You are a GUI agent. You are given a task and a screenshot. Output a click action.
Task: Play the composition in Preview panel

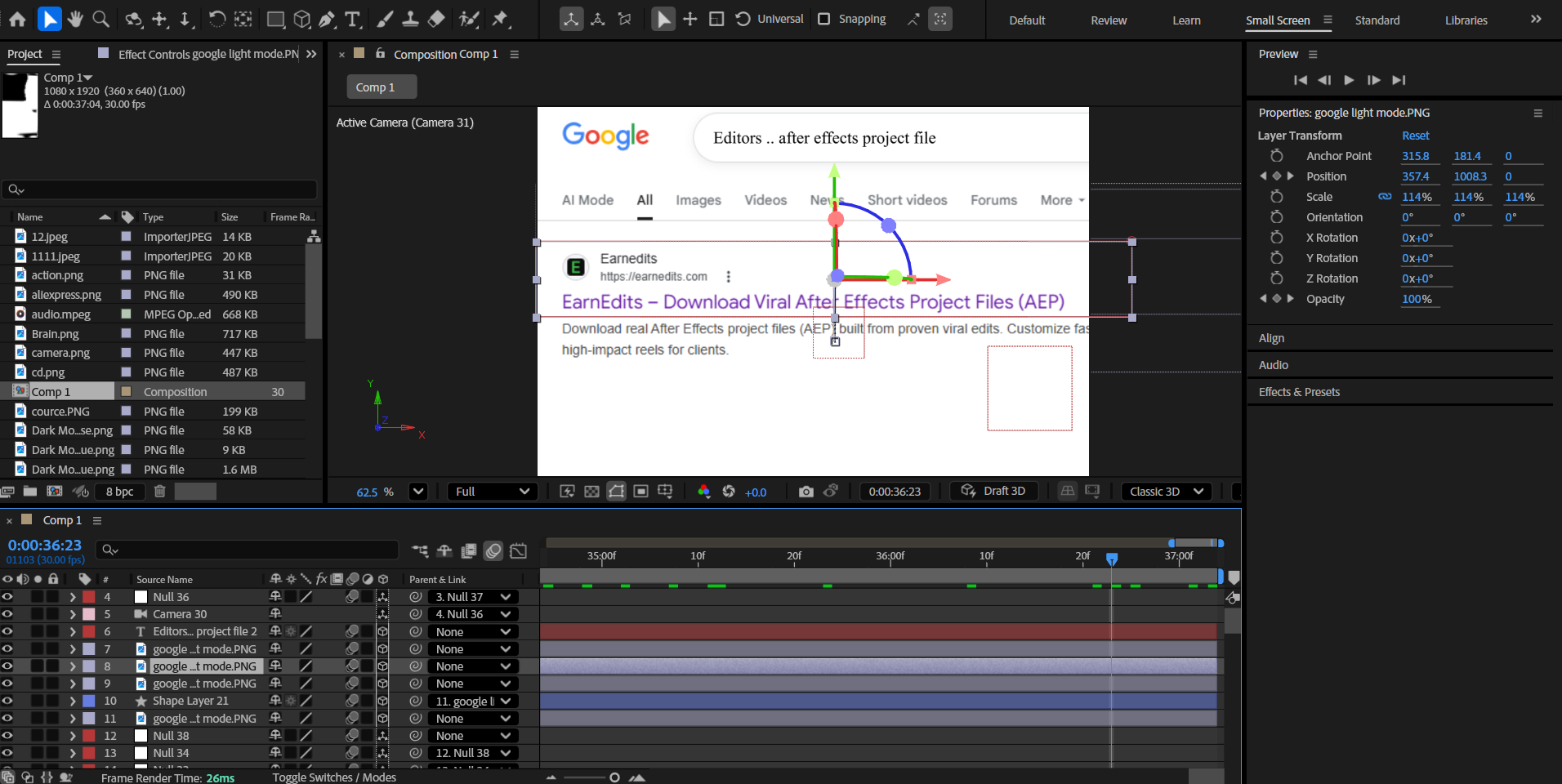[1349, 80]
